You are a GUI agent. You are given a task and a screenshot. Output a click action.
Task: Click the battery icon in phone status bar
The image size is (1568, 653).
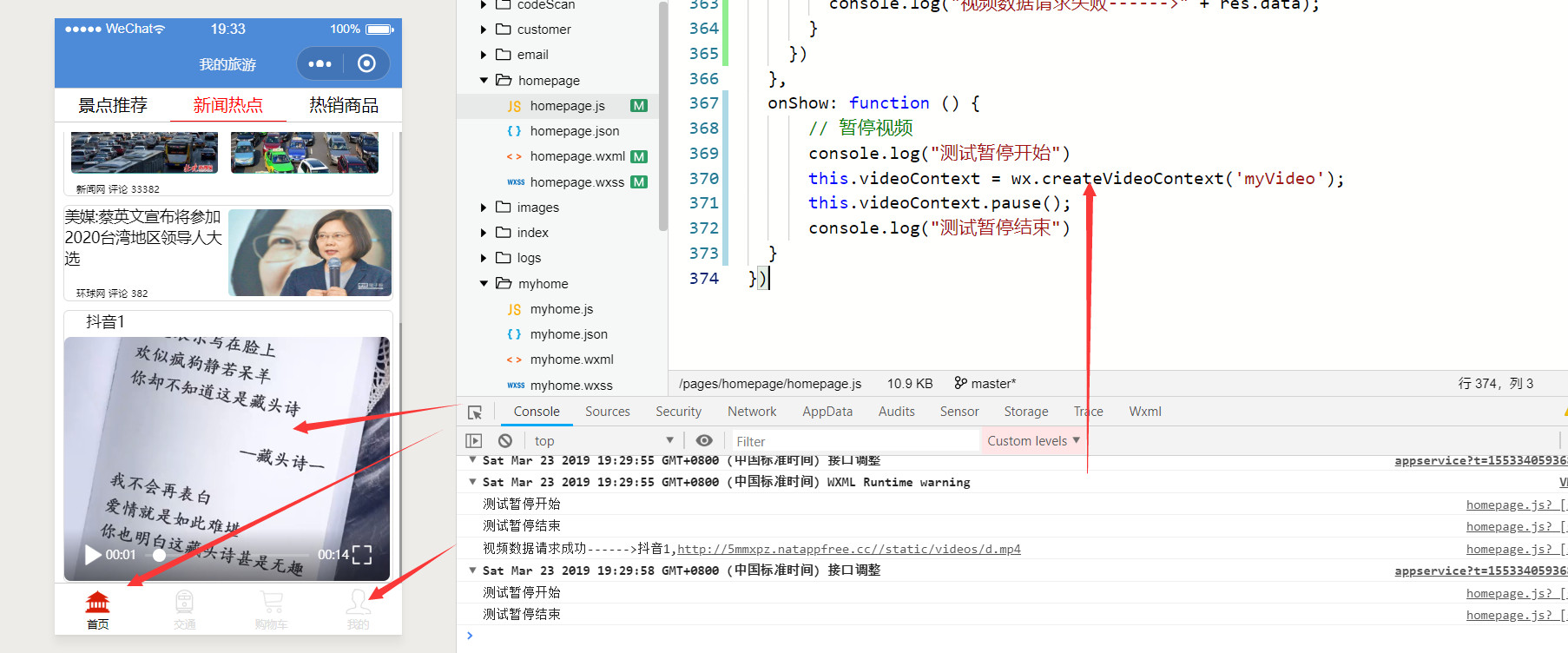(x=380, y=29)
